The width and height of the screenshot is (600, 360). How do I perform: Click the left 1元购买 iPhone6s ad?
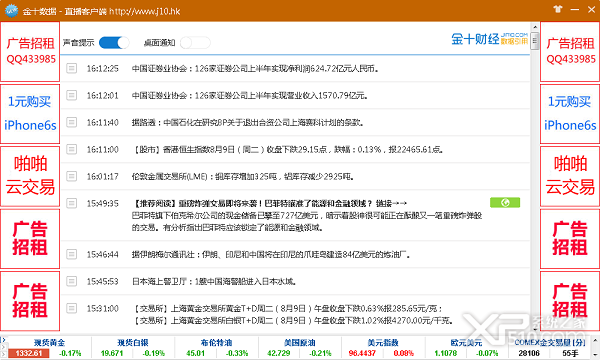coord(30,114)
